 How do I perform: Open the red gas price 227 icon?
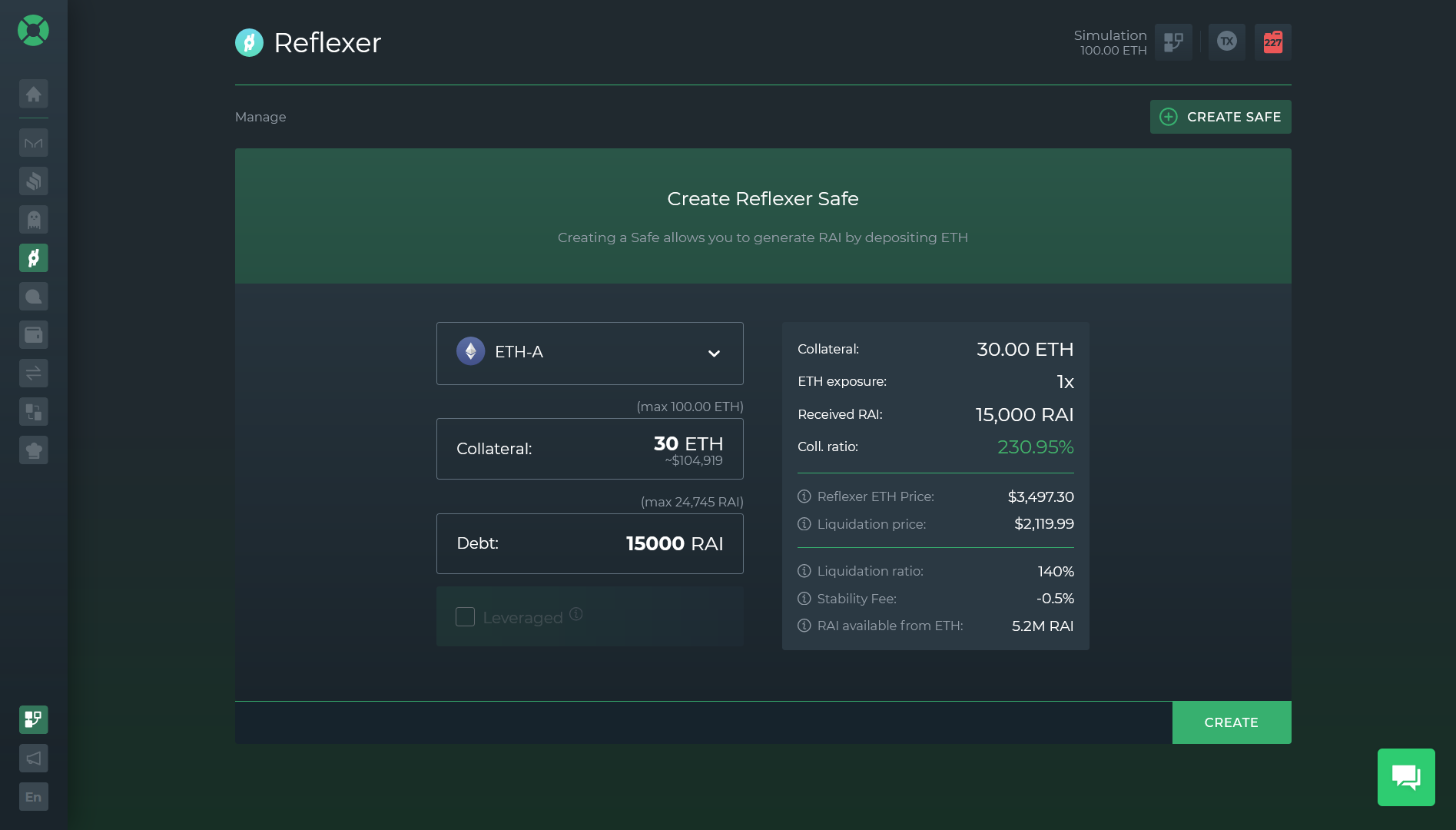tap(1273, 42)
